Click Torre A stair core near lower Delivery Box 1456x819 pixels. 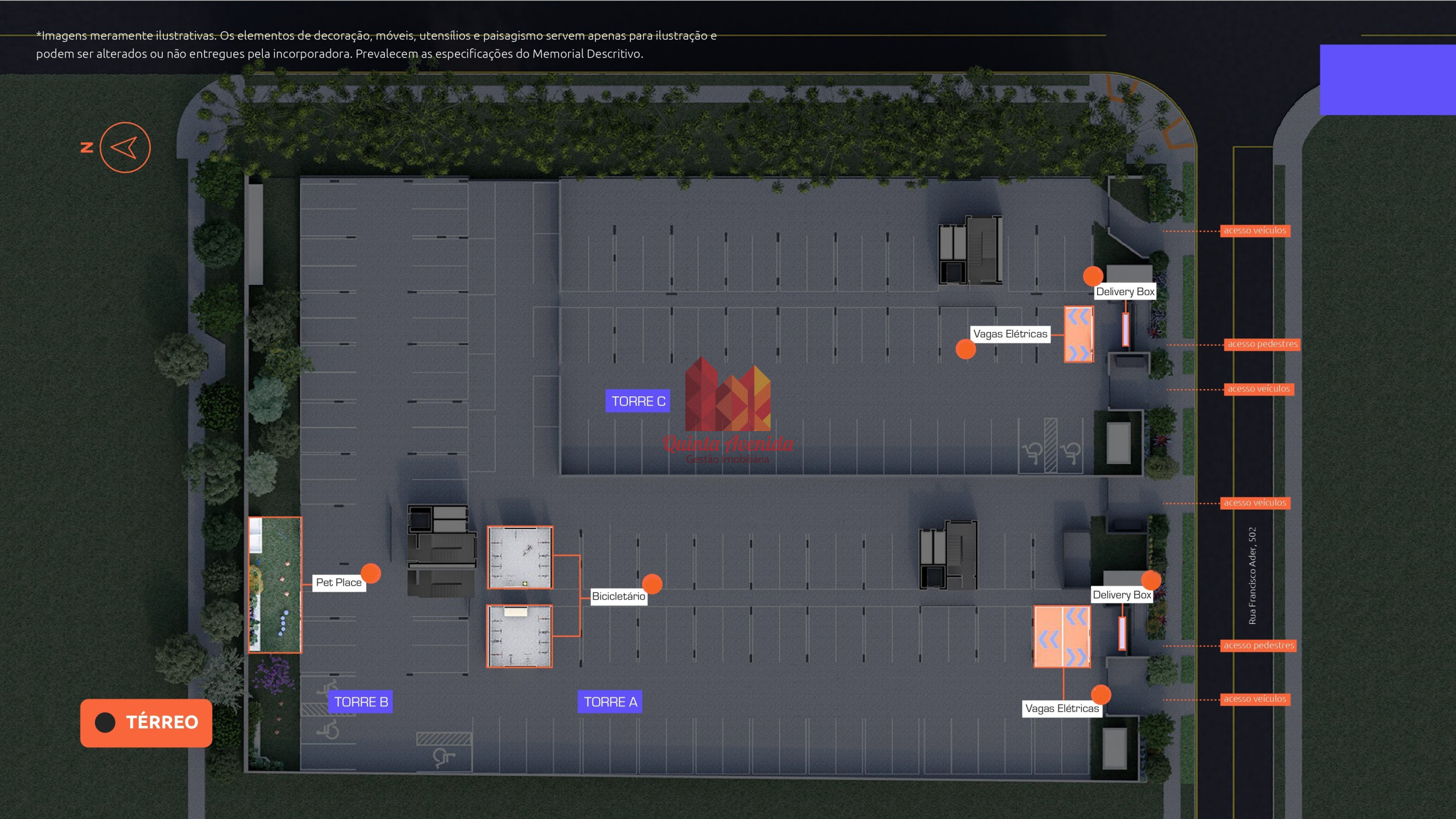click(948, 555)
